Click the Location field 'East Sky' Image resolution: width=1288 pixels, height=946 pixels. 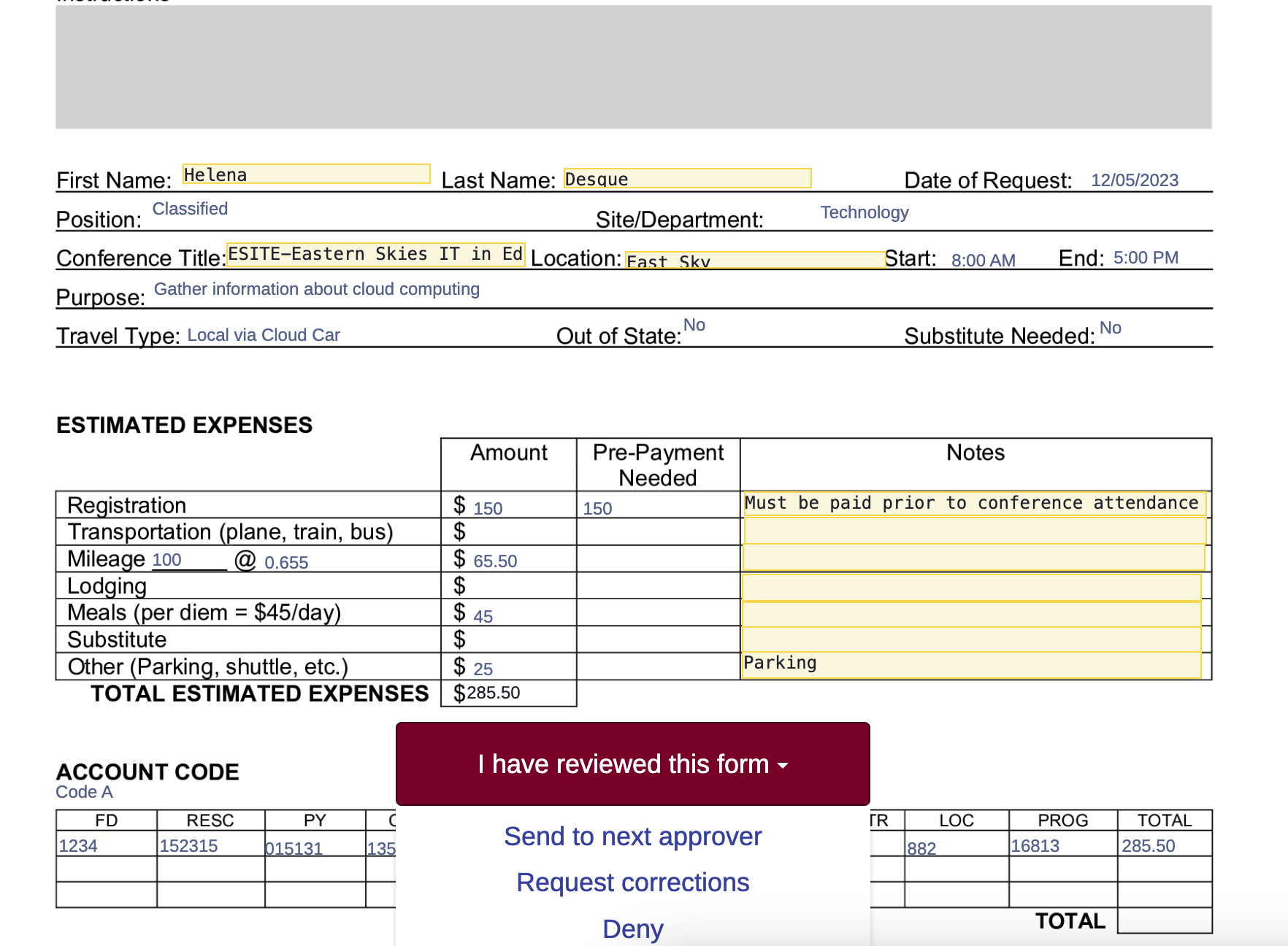(x=755, y=260)
